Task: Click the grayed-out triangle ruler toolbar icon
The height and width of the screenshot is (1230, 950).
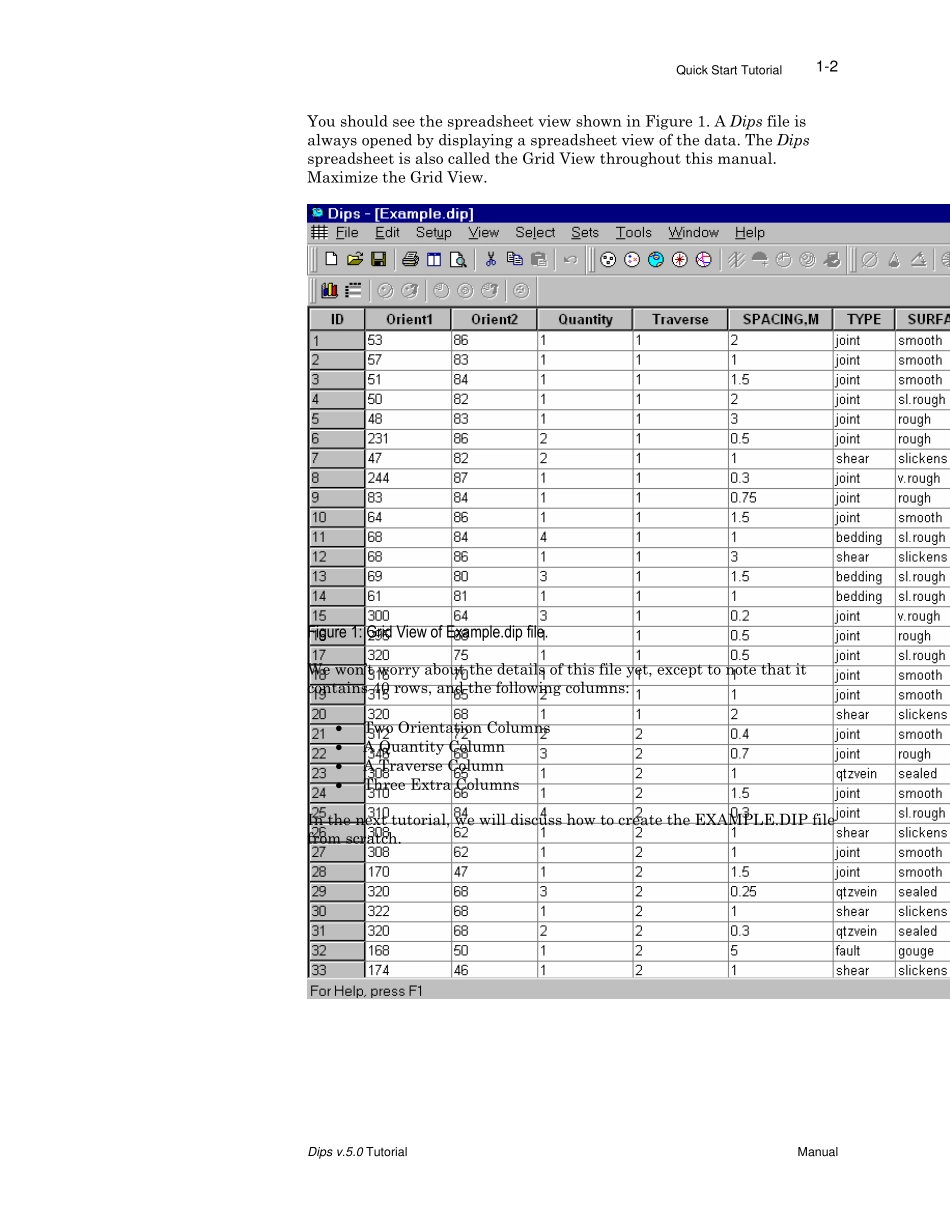Action: [x=919, y=259]
